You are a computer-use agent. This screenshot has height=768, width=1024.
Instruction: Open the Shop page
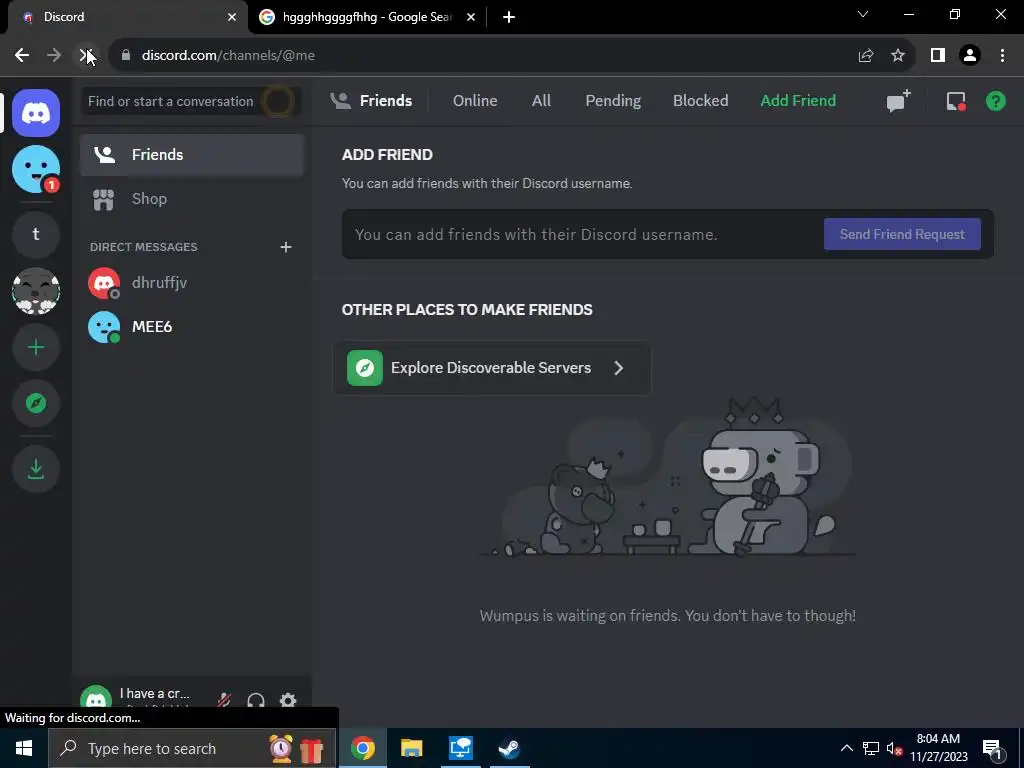pos(192,199)
